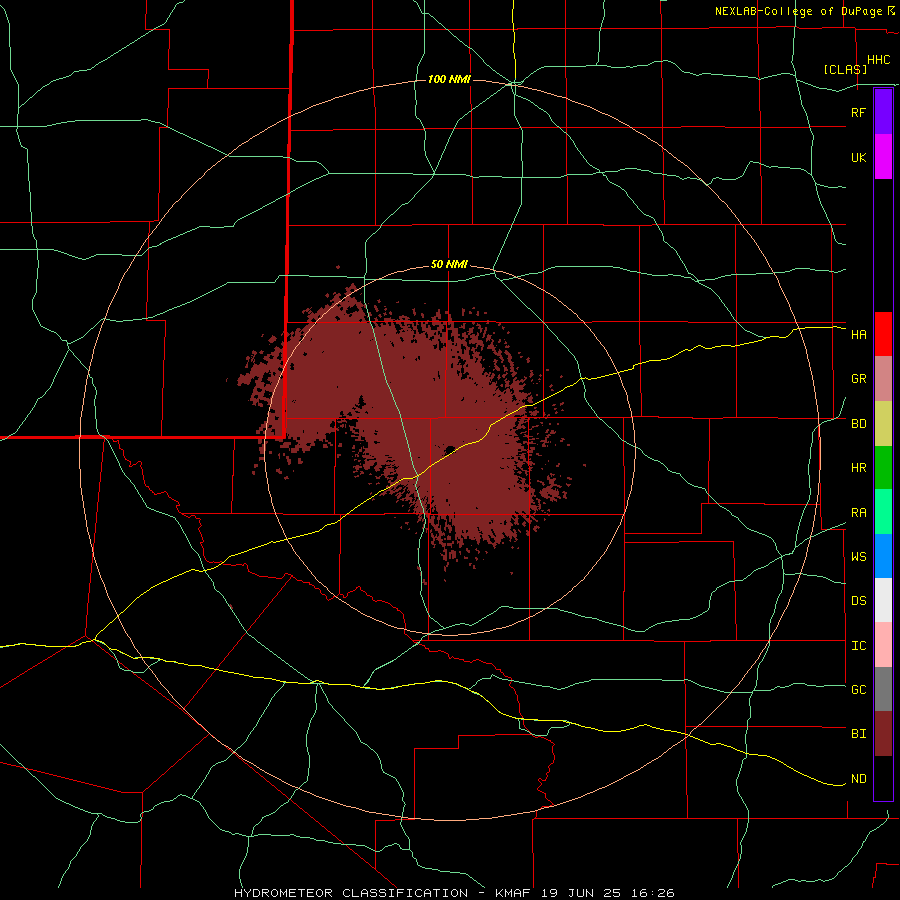The height and width of the screenshot is (900, 900).
Task: Click the purple RF color swatch
Action: (883, 112)
